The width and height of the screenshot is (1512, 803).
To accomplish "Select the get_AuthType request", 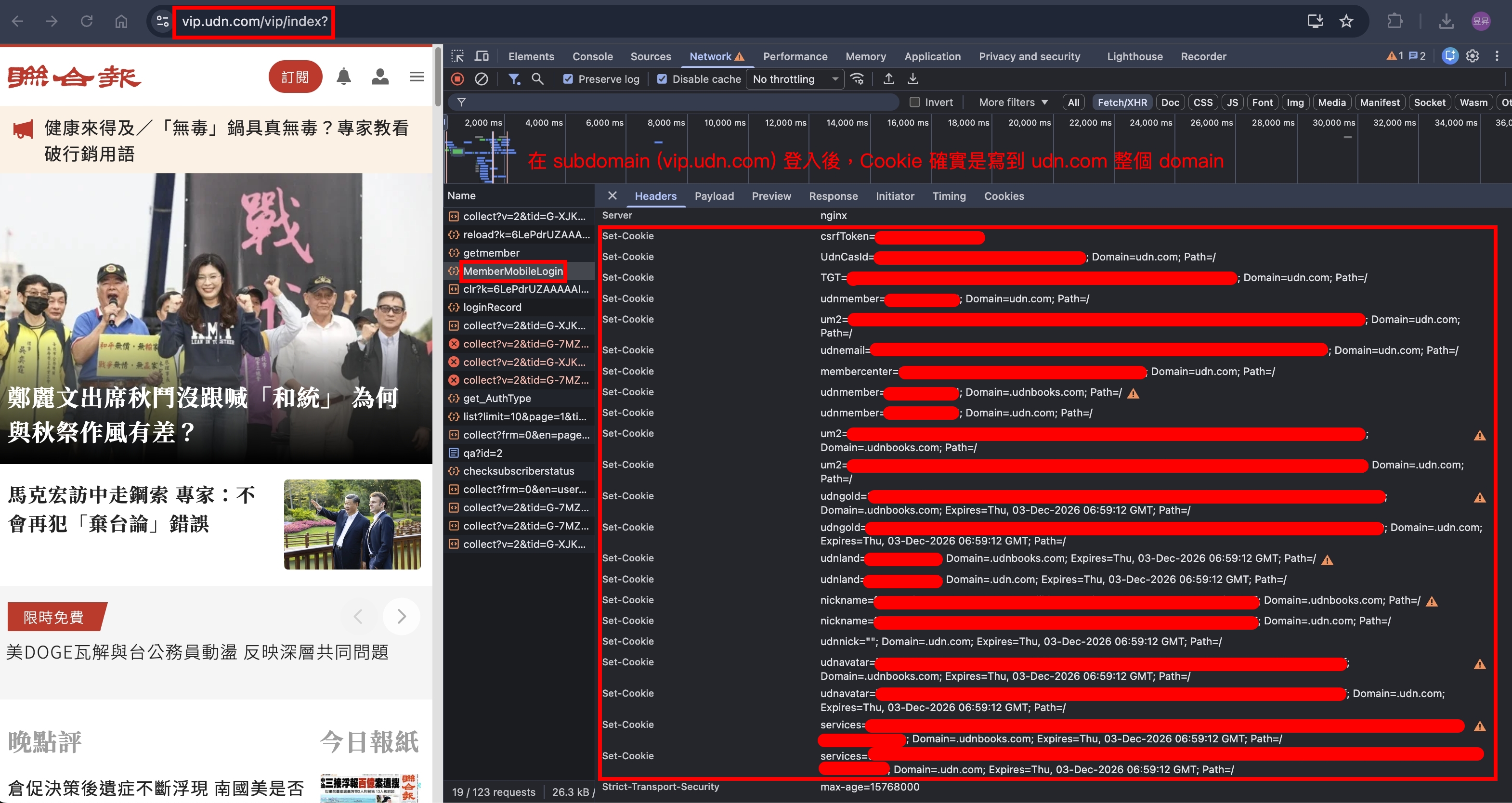I will click(x=496, y=398).
